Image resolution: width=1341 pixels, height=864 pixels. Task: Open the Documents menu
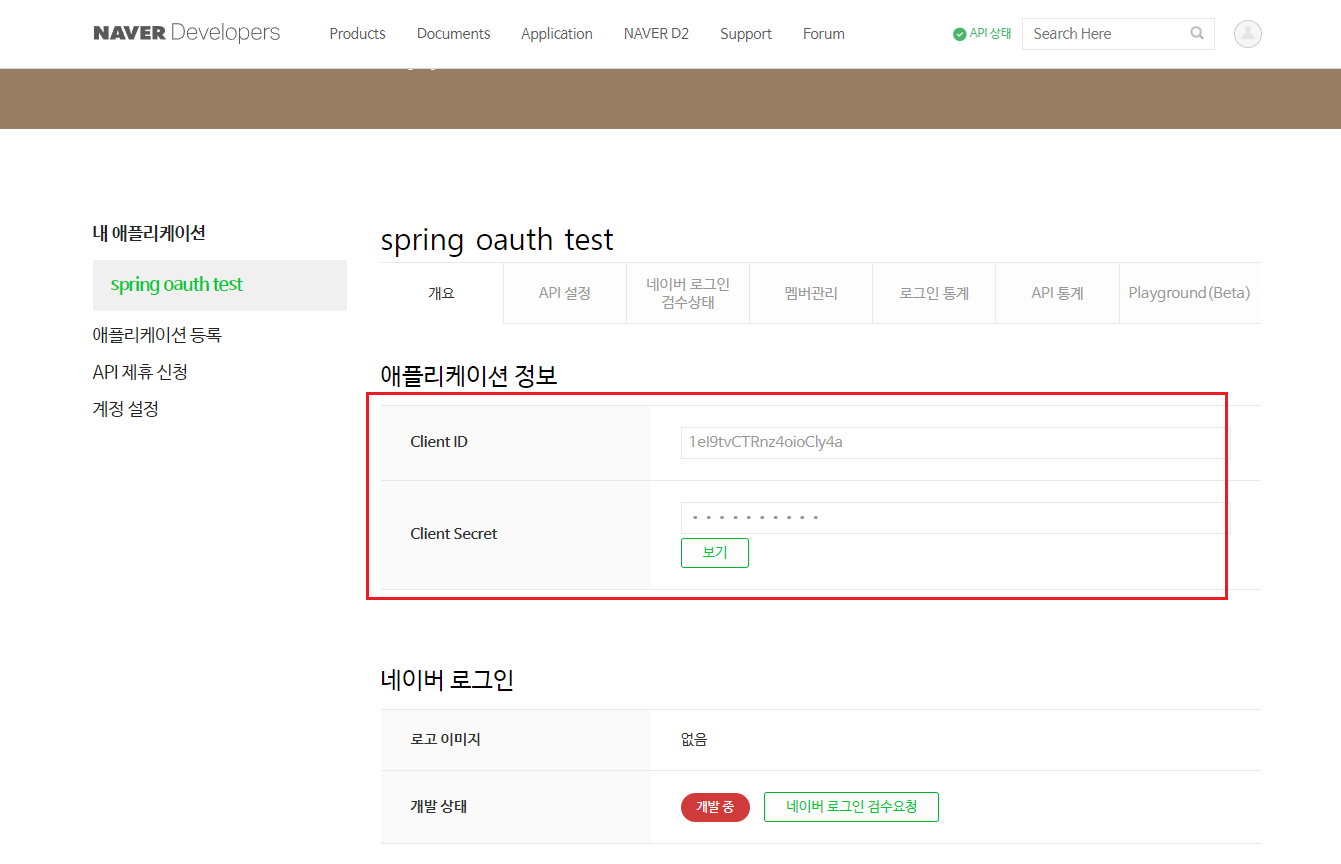[453, 34]
